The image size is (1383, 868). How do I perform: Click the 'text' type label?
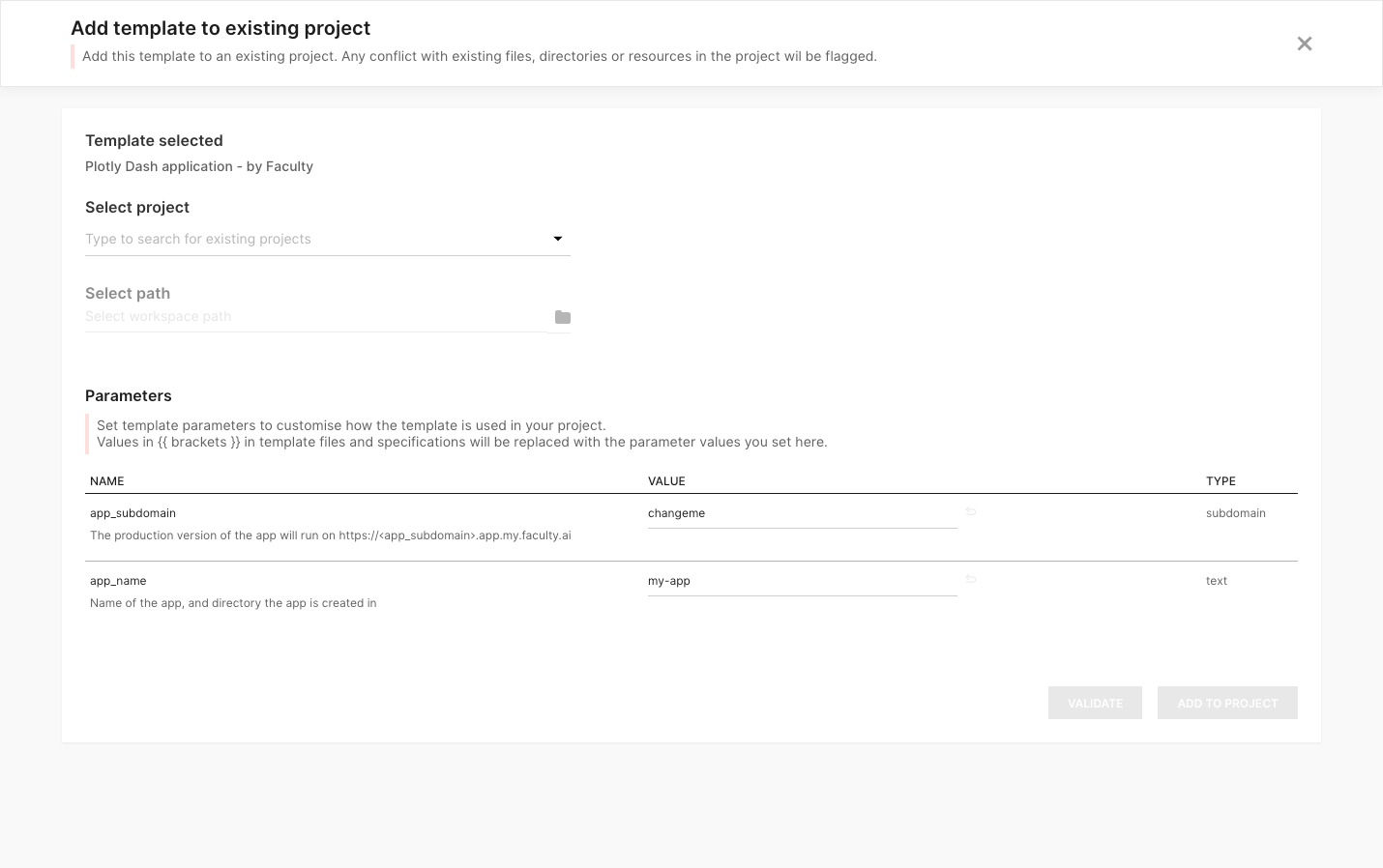1216,581
